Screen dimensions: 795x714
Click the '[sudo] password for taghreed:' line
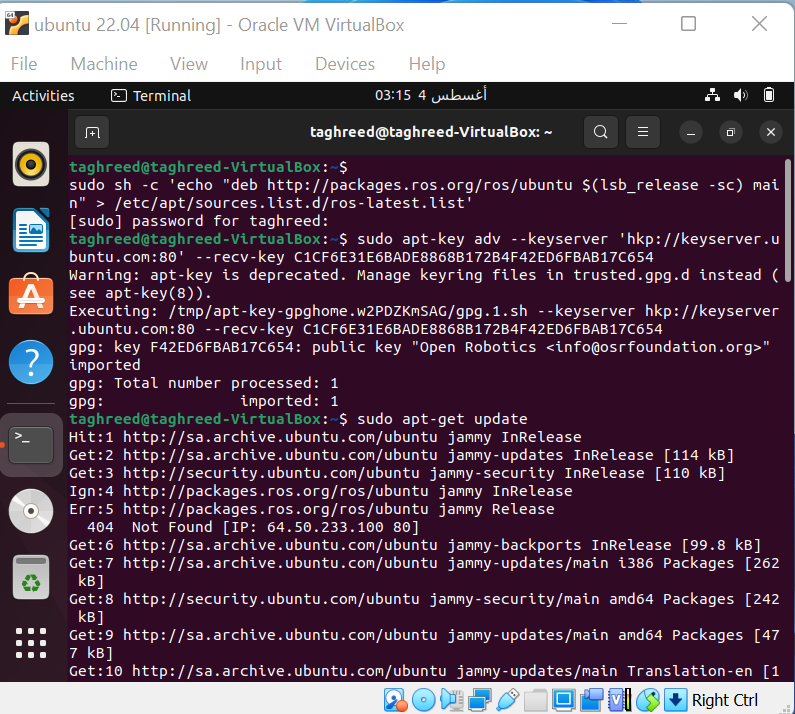199,221
